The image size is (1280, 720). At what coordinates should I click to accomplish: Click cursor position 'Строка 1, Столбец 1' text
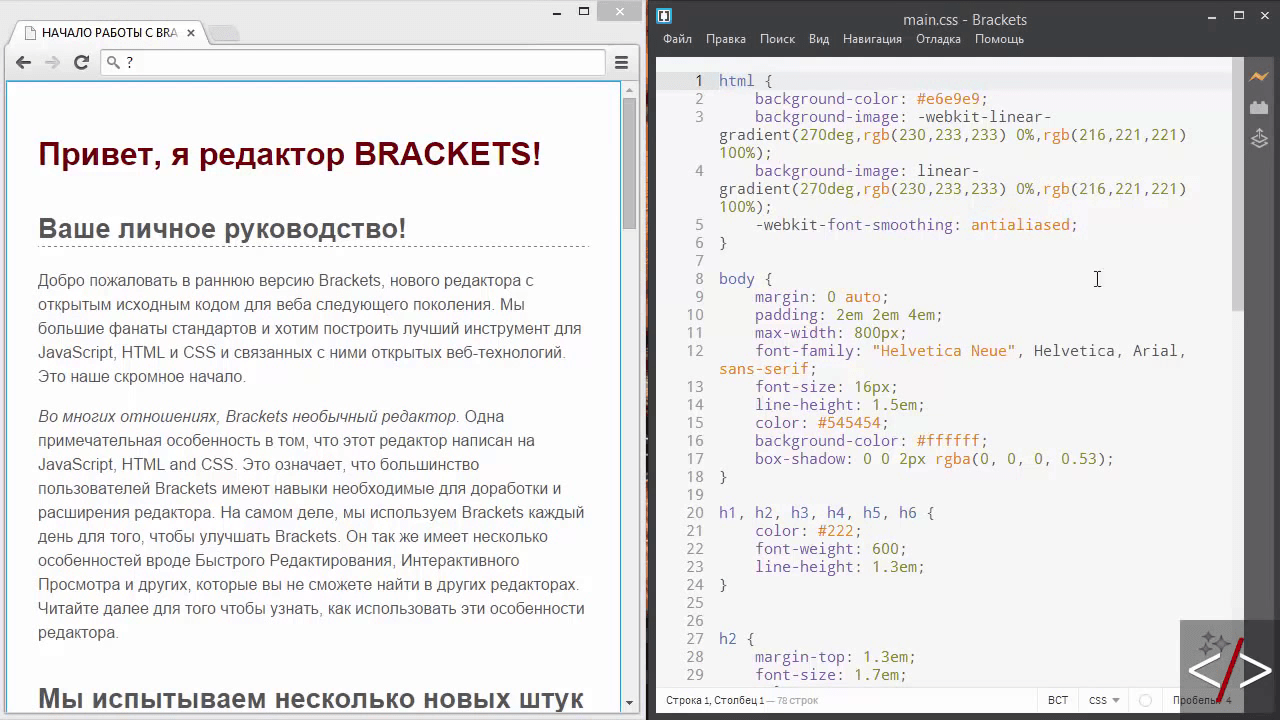(717, 700)
